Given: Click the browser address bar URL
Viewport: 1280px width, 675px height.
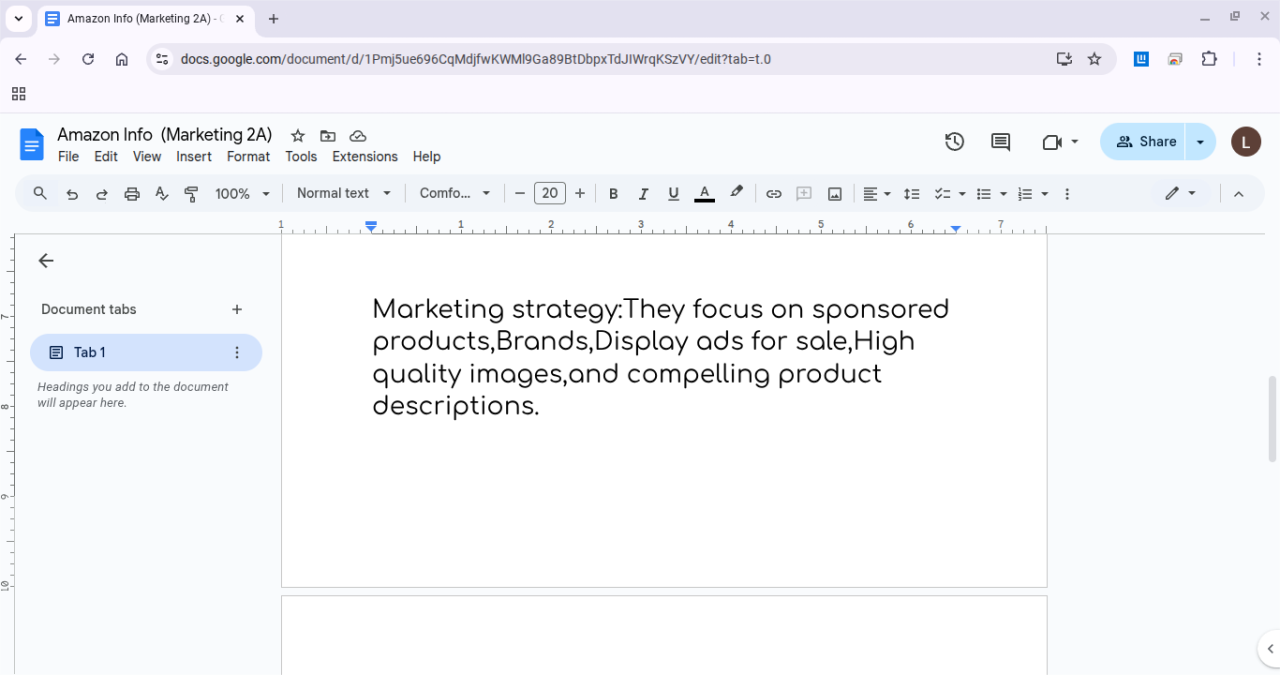Looking at the screenshot, I should (476, 59).
